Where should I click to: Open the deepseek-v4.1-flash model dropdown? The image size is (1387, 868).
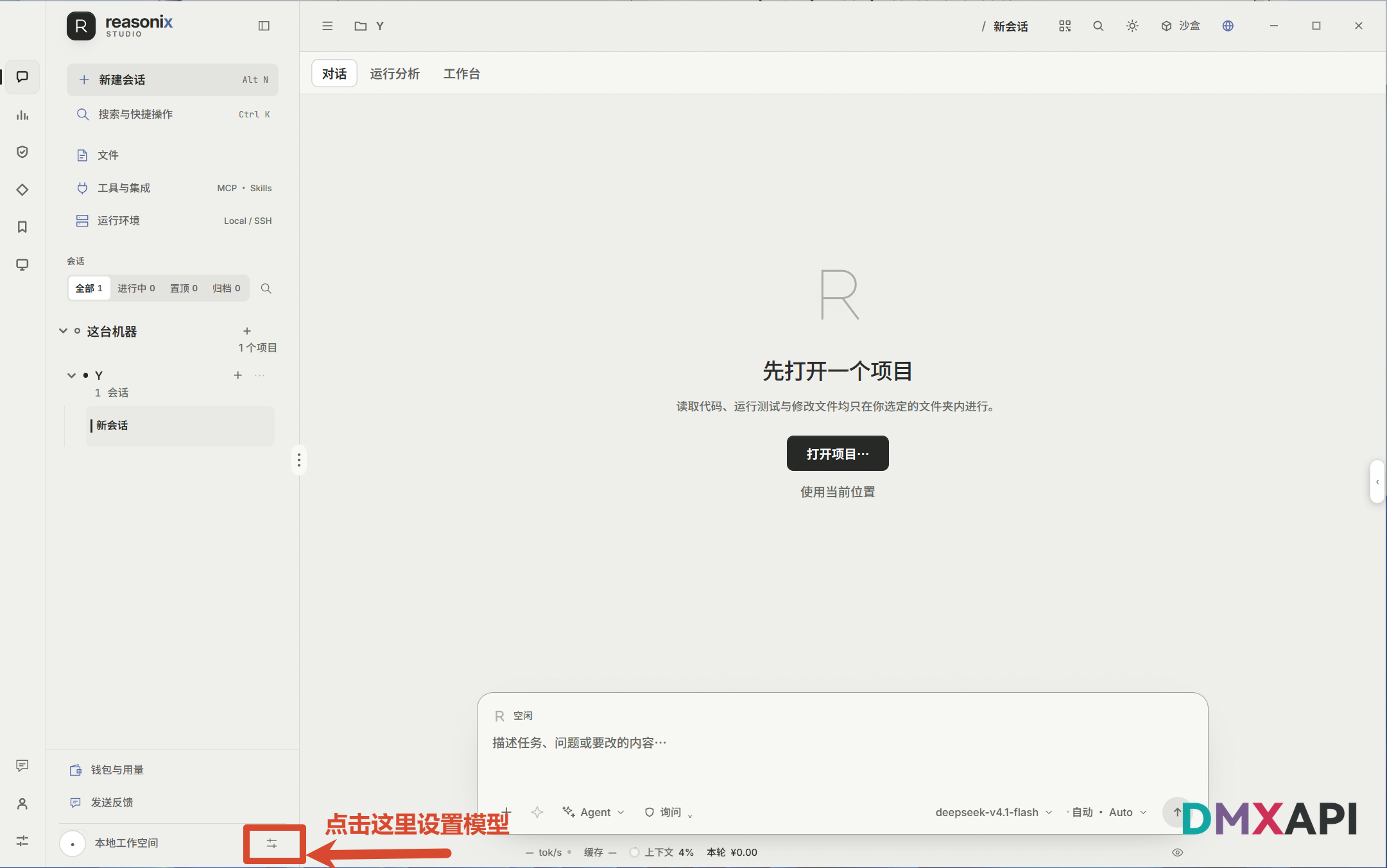pos(994,812)
